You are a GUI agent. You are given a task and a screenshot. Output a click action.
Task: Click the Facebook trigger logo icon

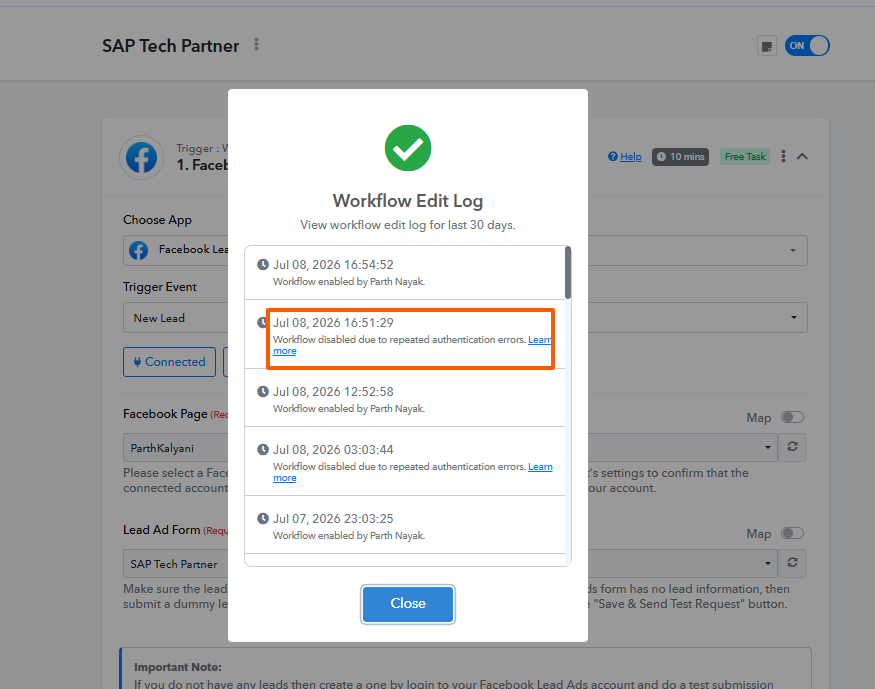click(x=141, y=157)
